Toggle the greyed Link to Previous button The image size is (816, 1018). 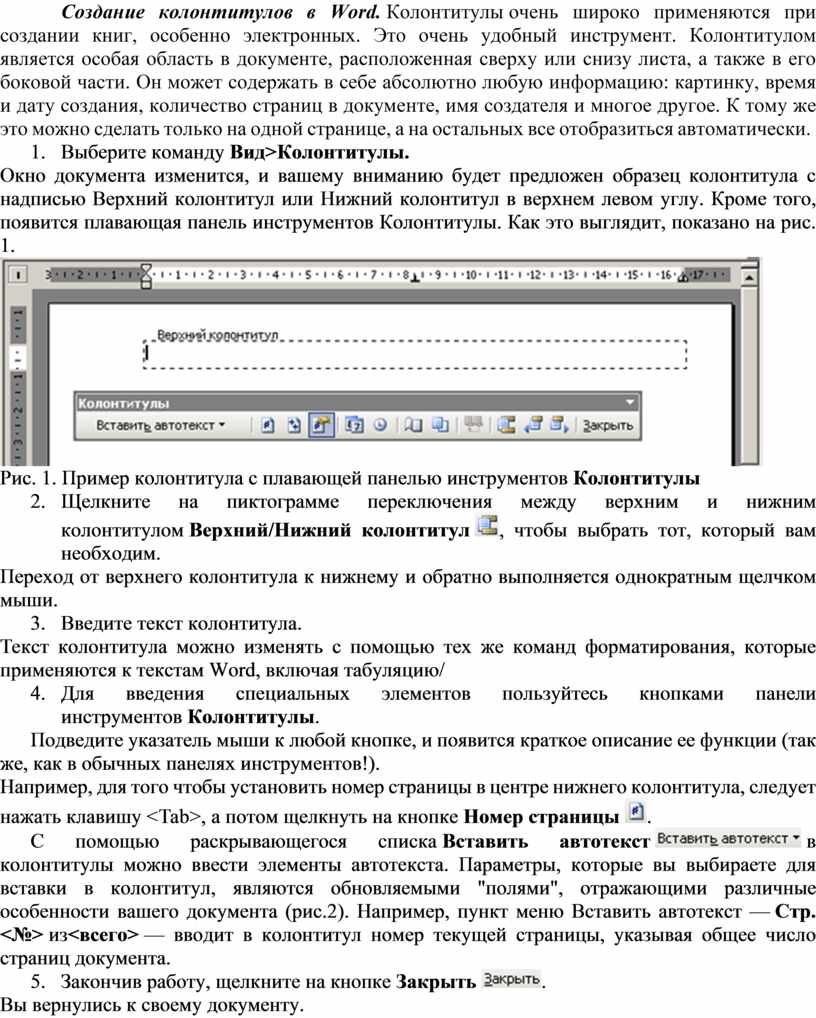click(x=473, y=426)
